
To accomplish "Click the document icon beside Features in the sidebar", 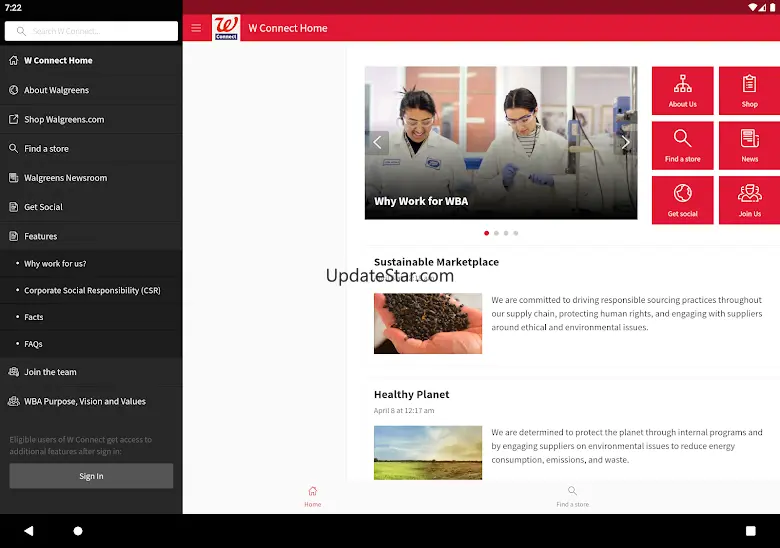I will [13, 236].
